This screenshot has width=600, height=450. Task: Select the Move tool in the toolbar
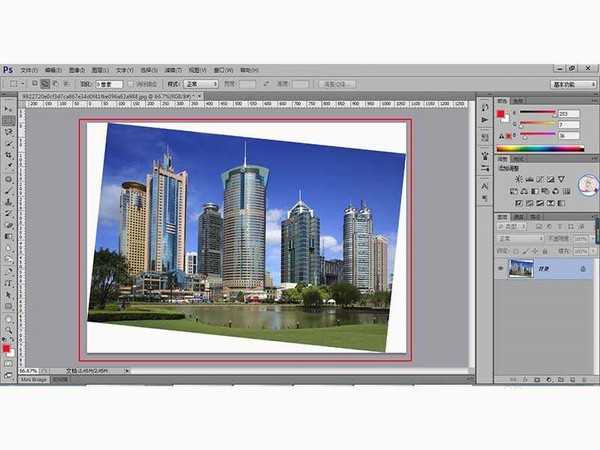9,107
